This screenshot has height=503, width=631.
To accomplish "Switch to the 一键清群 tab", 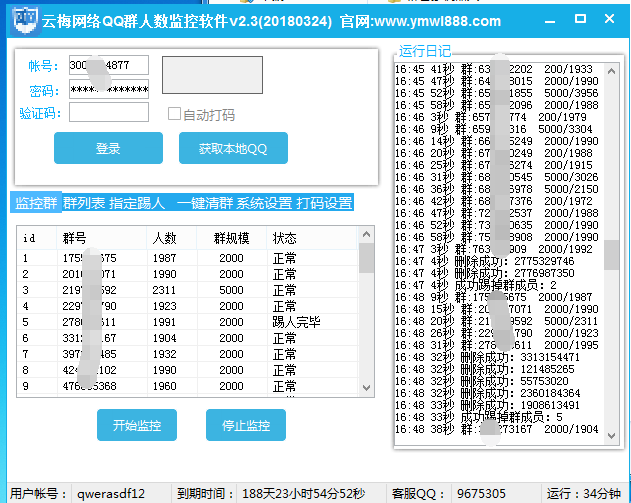I will point(205,202).
